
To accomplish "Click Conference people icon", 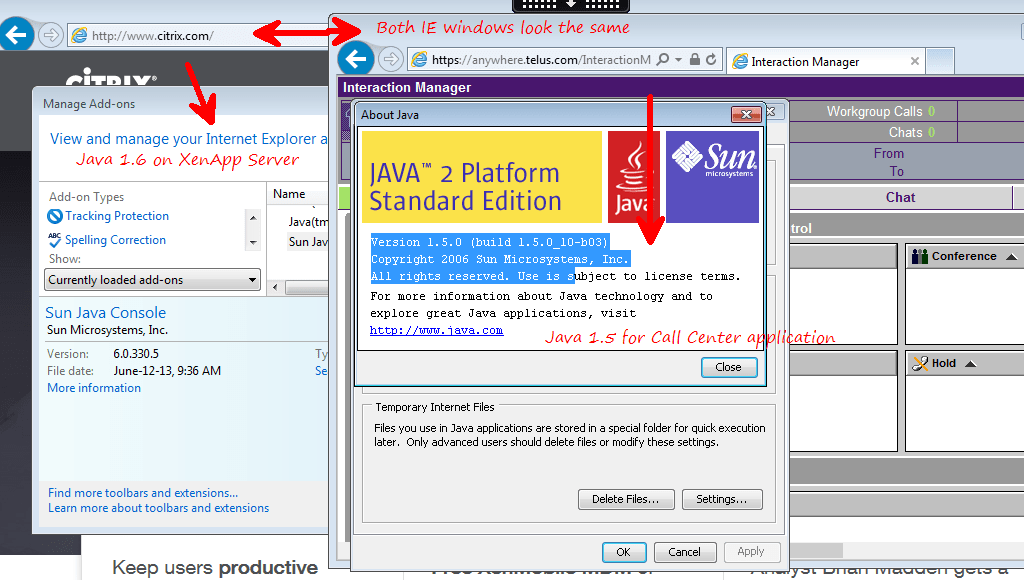I will 920,256.
